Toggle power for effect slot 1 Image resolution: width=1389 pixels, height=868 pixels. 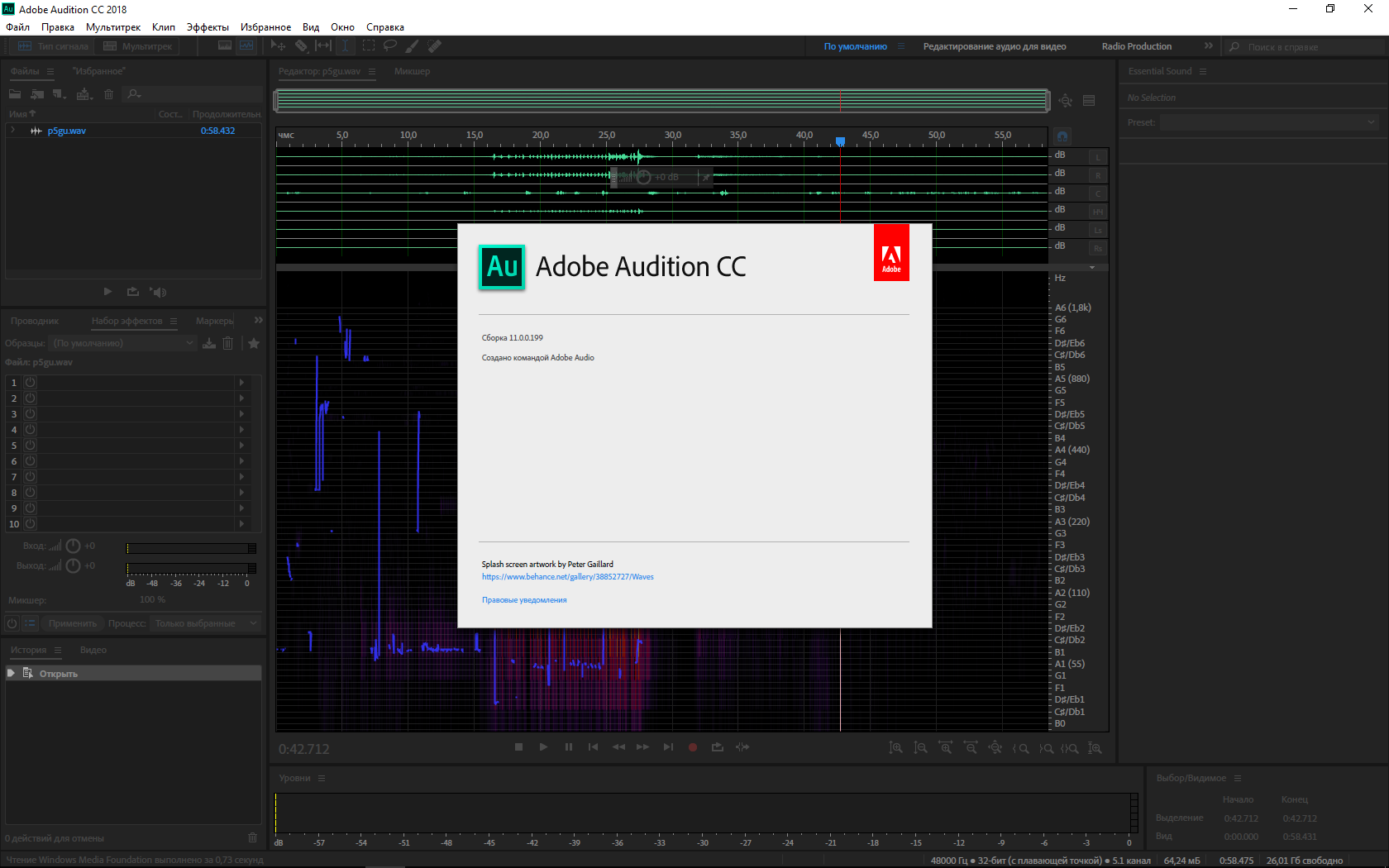[x=31, y=382]
